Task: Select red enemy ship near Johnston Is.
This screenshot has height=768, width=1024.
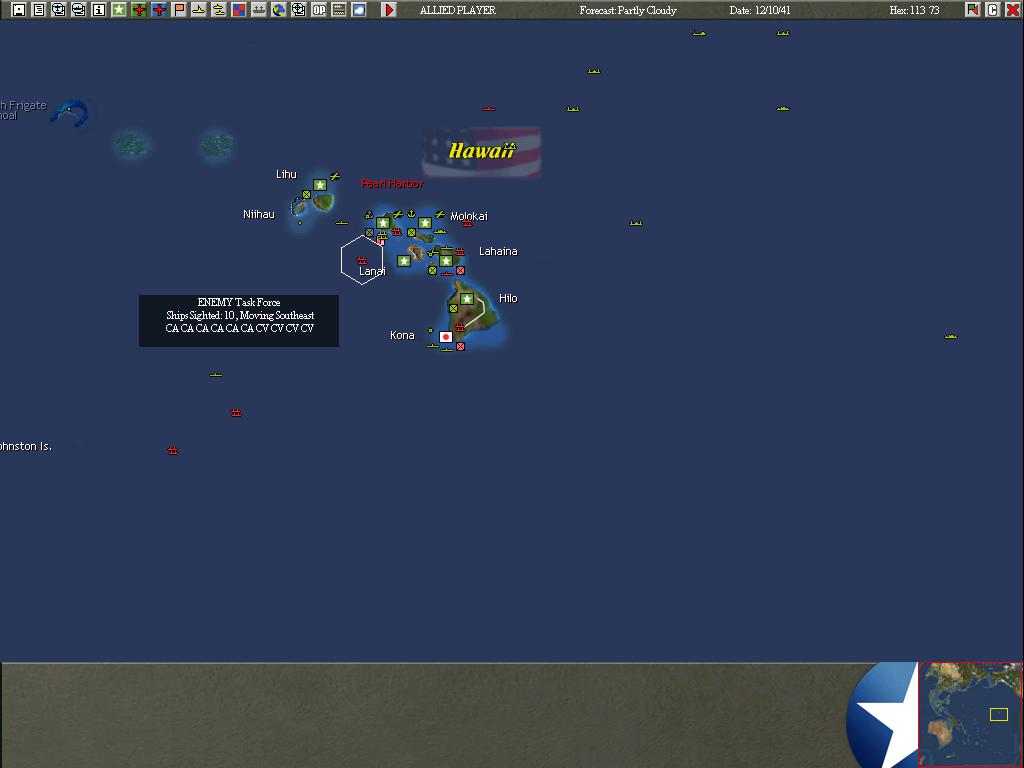Action: (173, 451)
